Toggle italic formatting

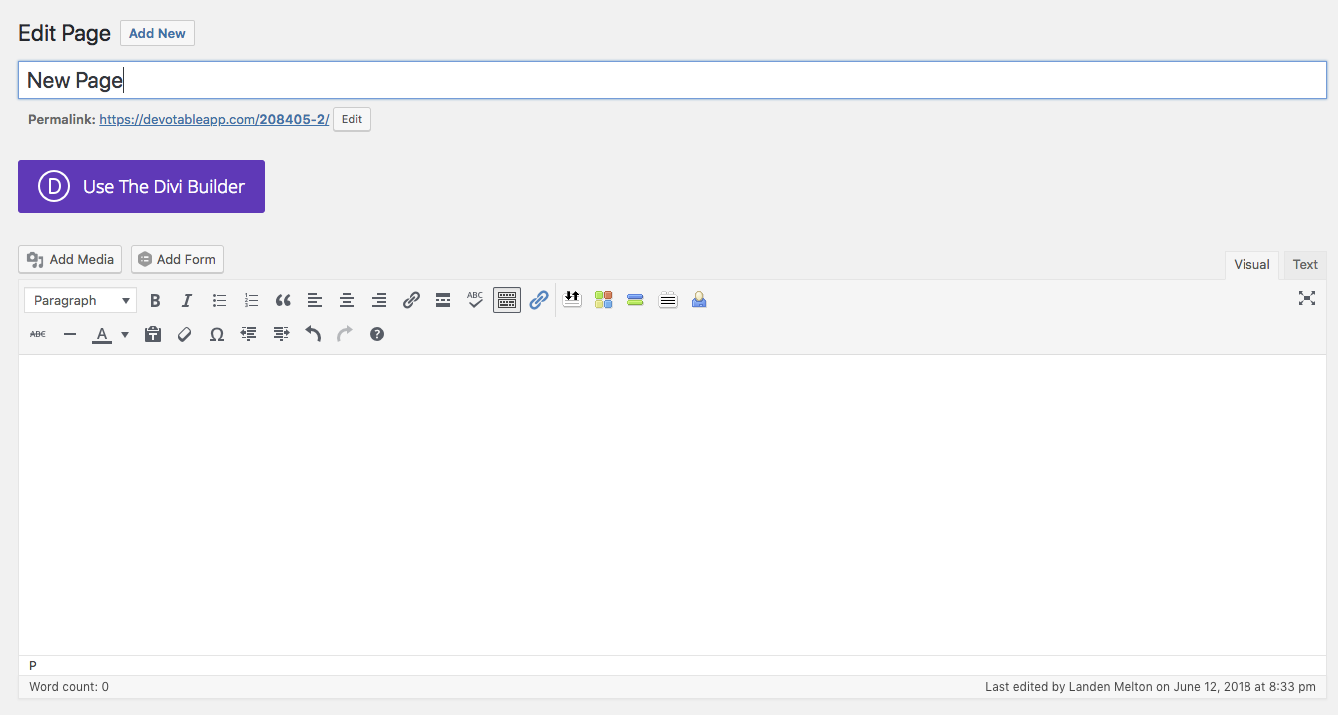pyautogui.click(x=187, y=300)
